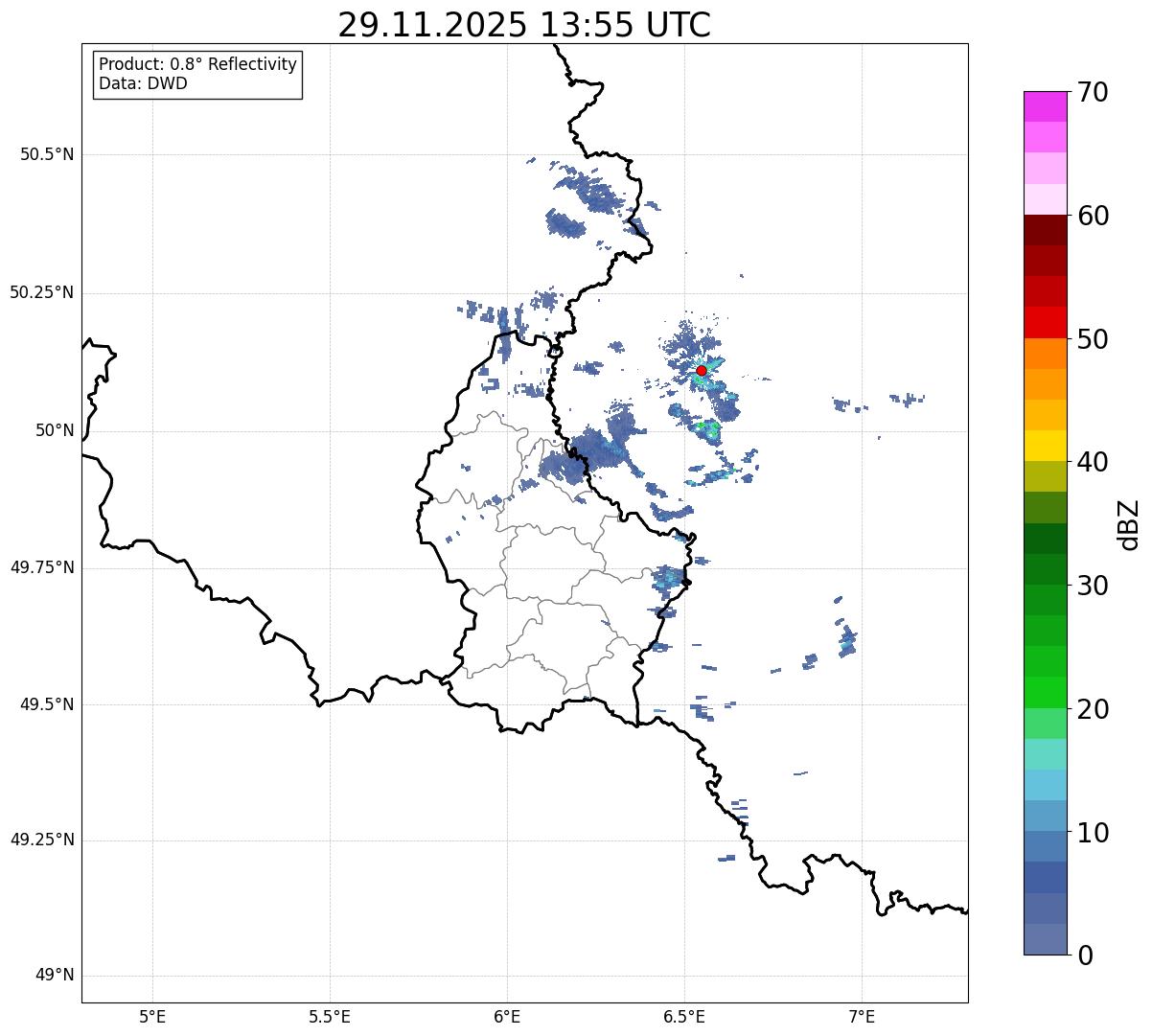Click the dark maroon colorbar segment below 60
The height and width of the screenshot is (1036, 1152).
[x=1045, y=230]
